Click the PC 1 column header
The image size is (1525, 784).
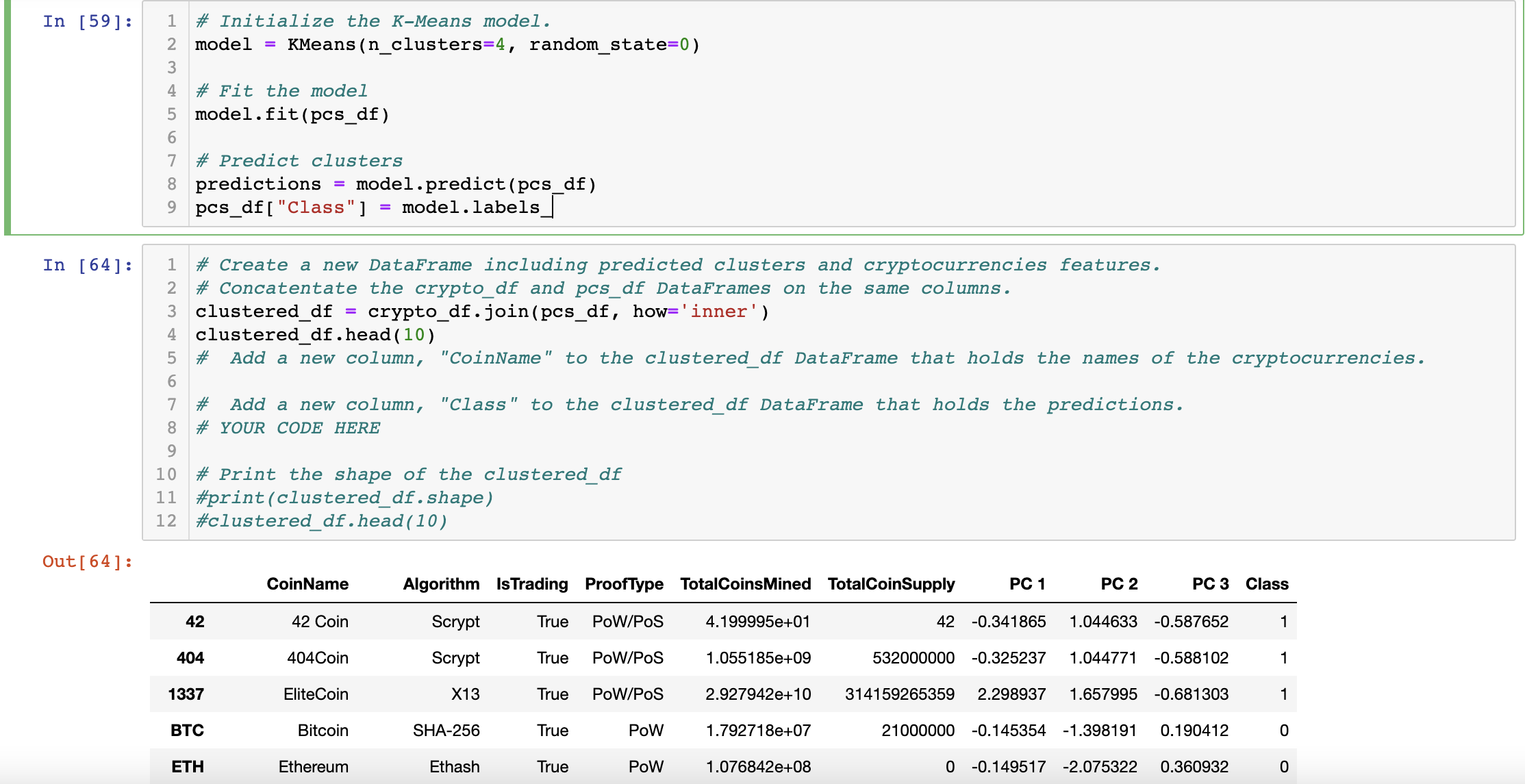[1027, 584]
